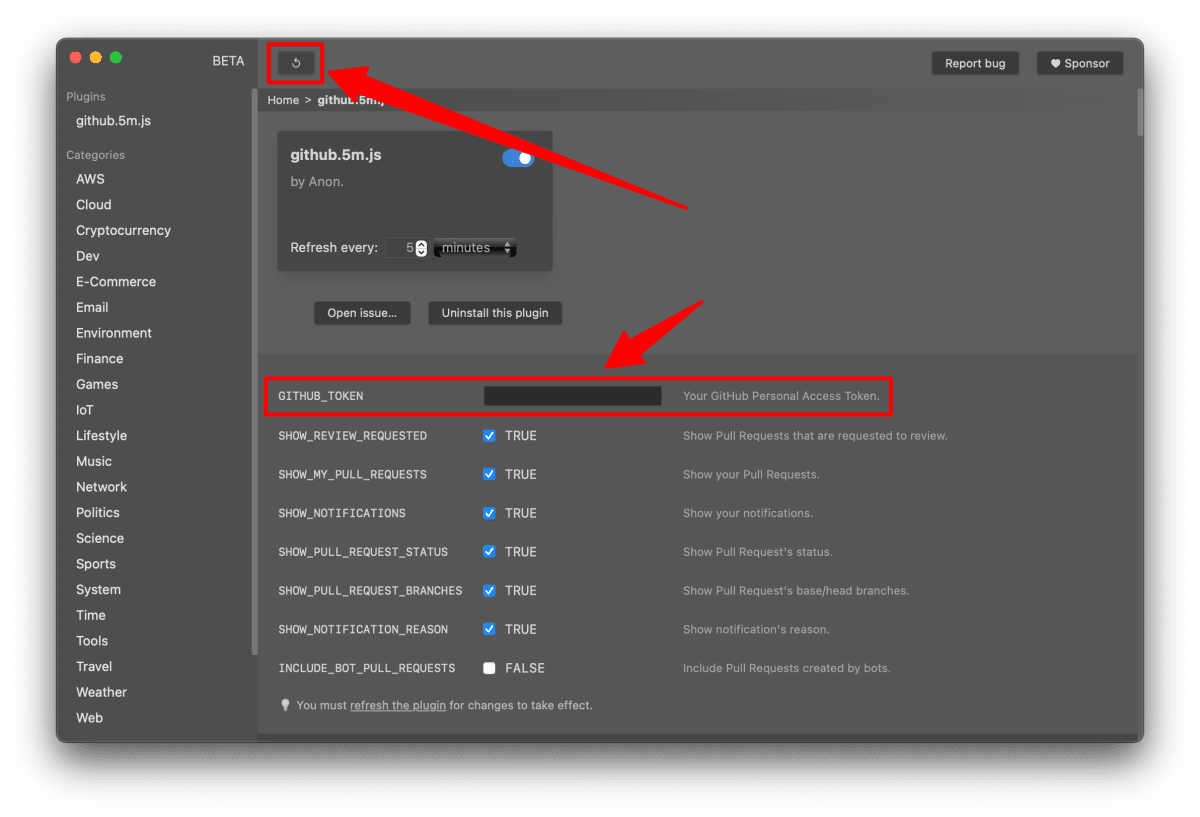Open the Time category
1200x817 pixels.
point(91,615)
